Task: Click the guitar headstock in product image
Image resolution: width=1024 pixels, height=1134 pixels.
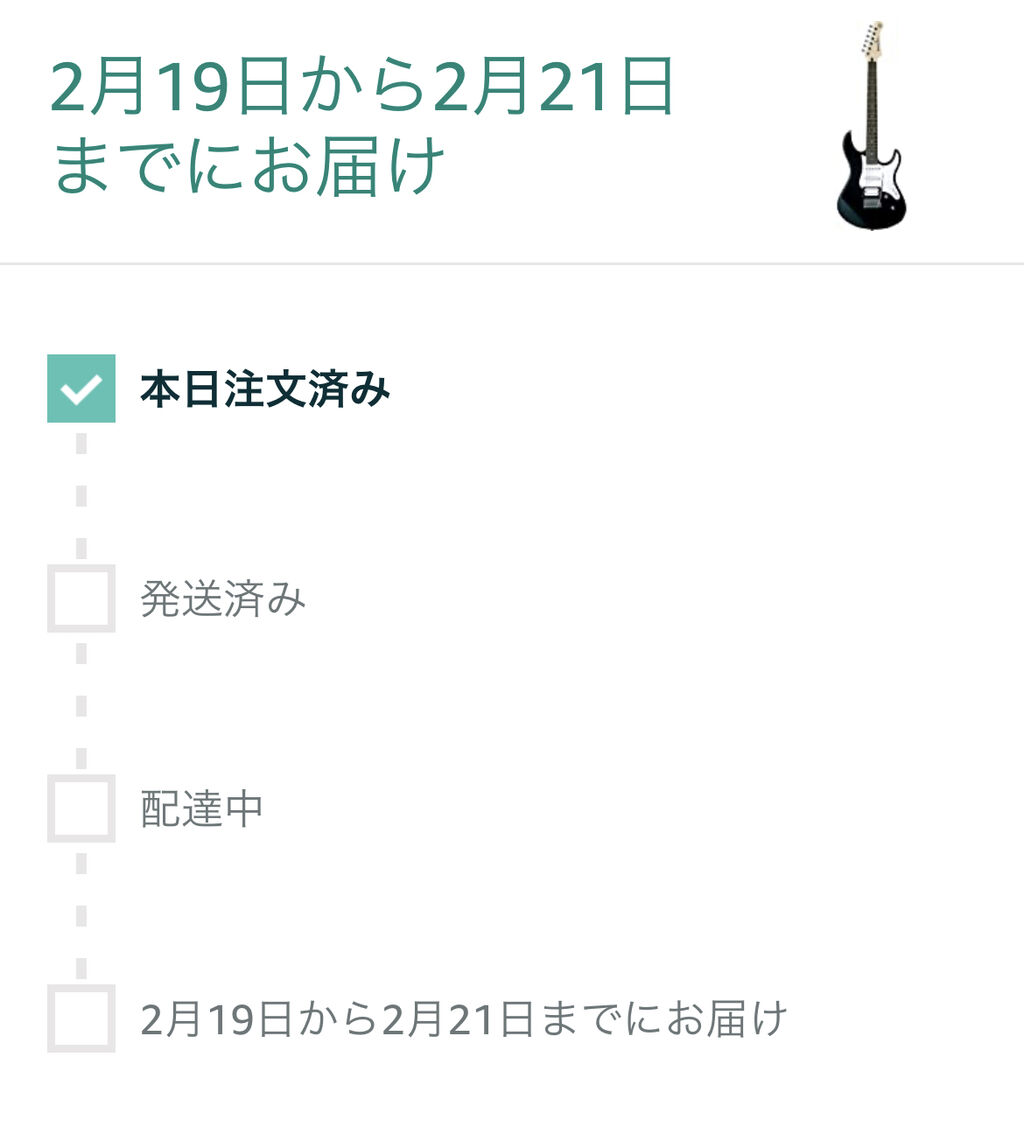Action: click(x=873, y=40)
